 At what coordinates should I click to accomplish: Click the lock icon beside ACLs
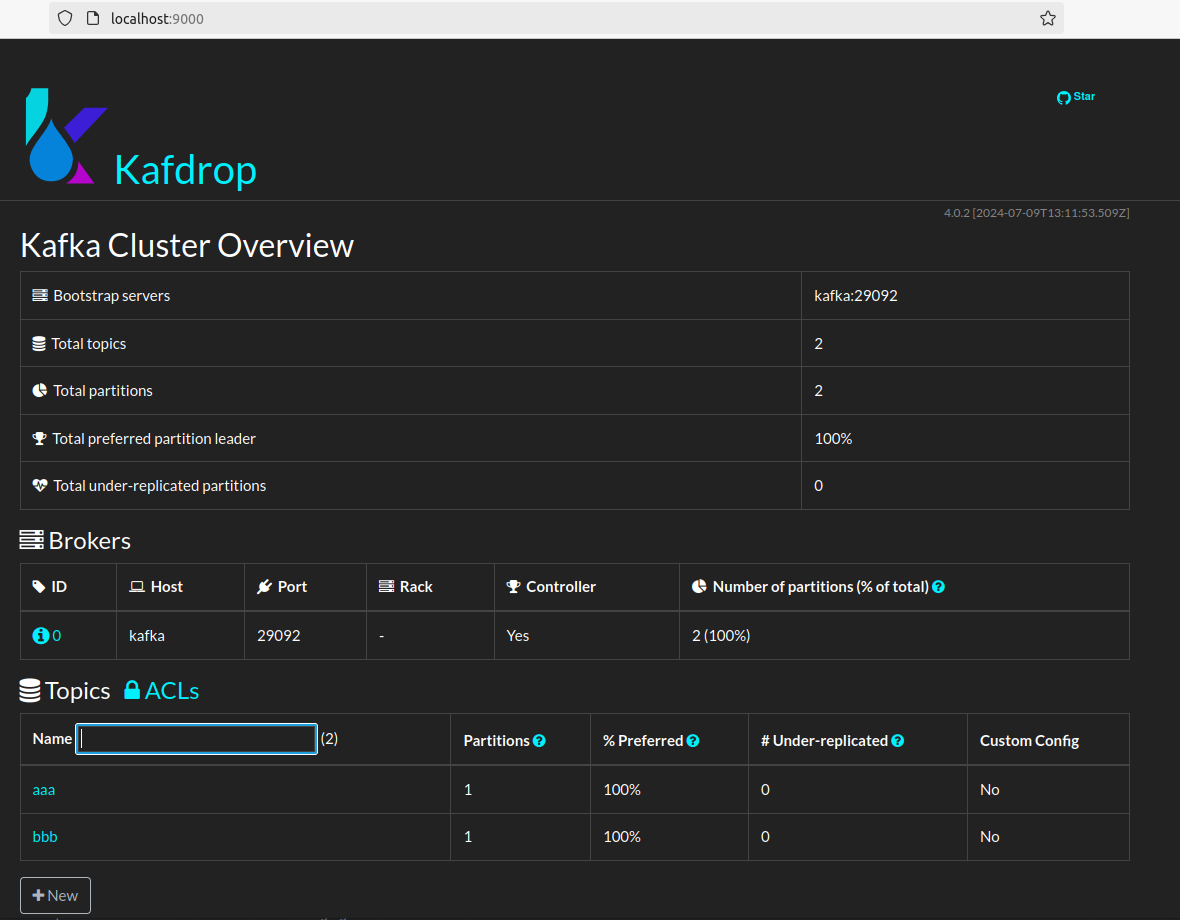coord(132,690)
